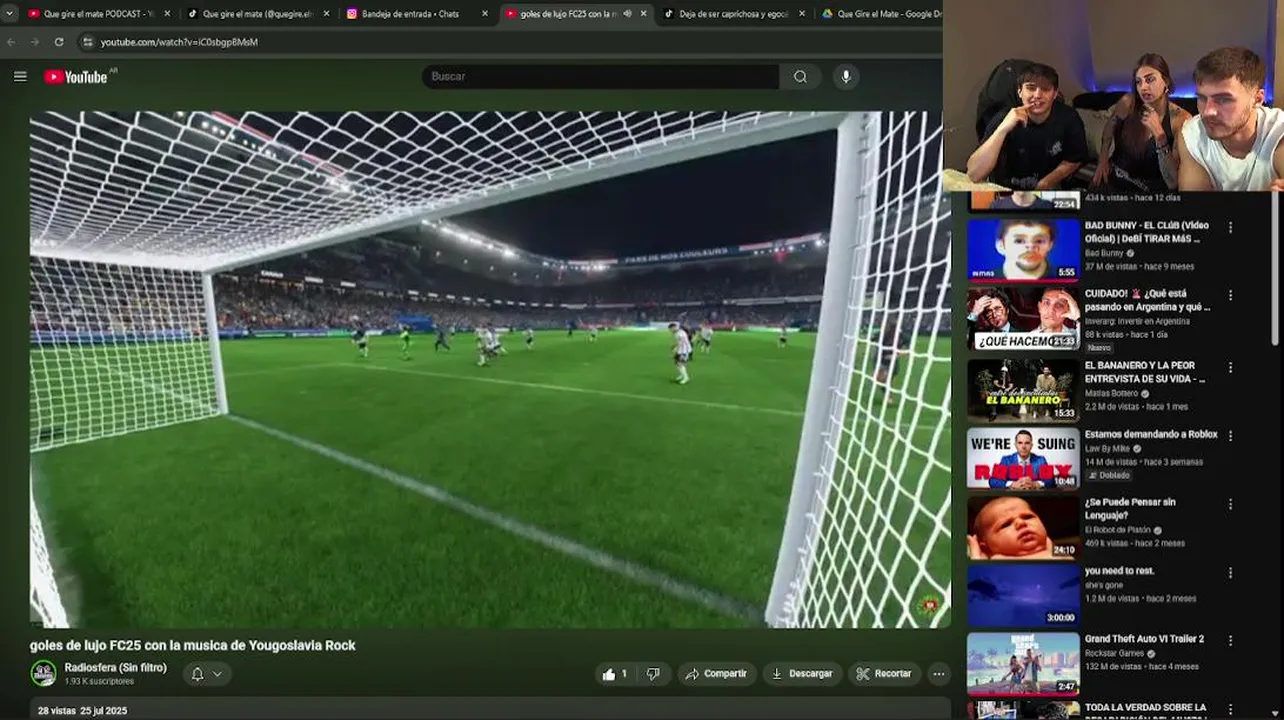Open the CUIDADO Argentina video thumbnail
1284x720 pixels.
click(1023, 319)
